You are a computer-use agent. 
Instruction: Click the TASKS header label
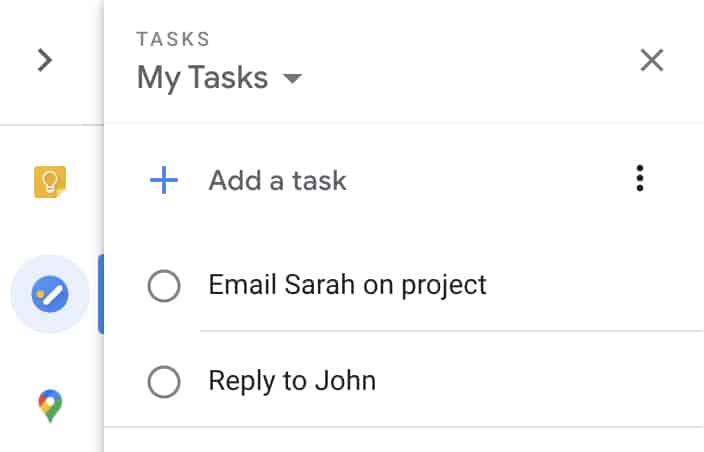coord(173,40)
